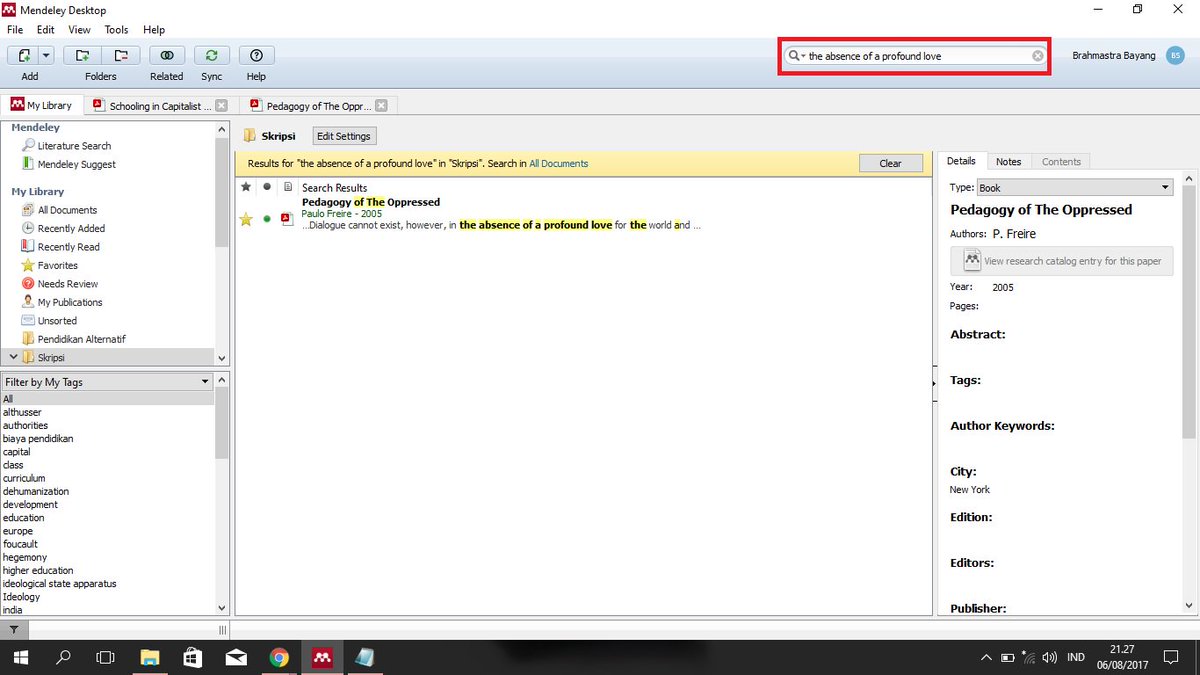Viewport: 1200px width, 675px height.
Task: Select Literature Search in sidebar
Action: coord(74,146)
